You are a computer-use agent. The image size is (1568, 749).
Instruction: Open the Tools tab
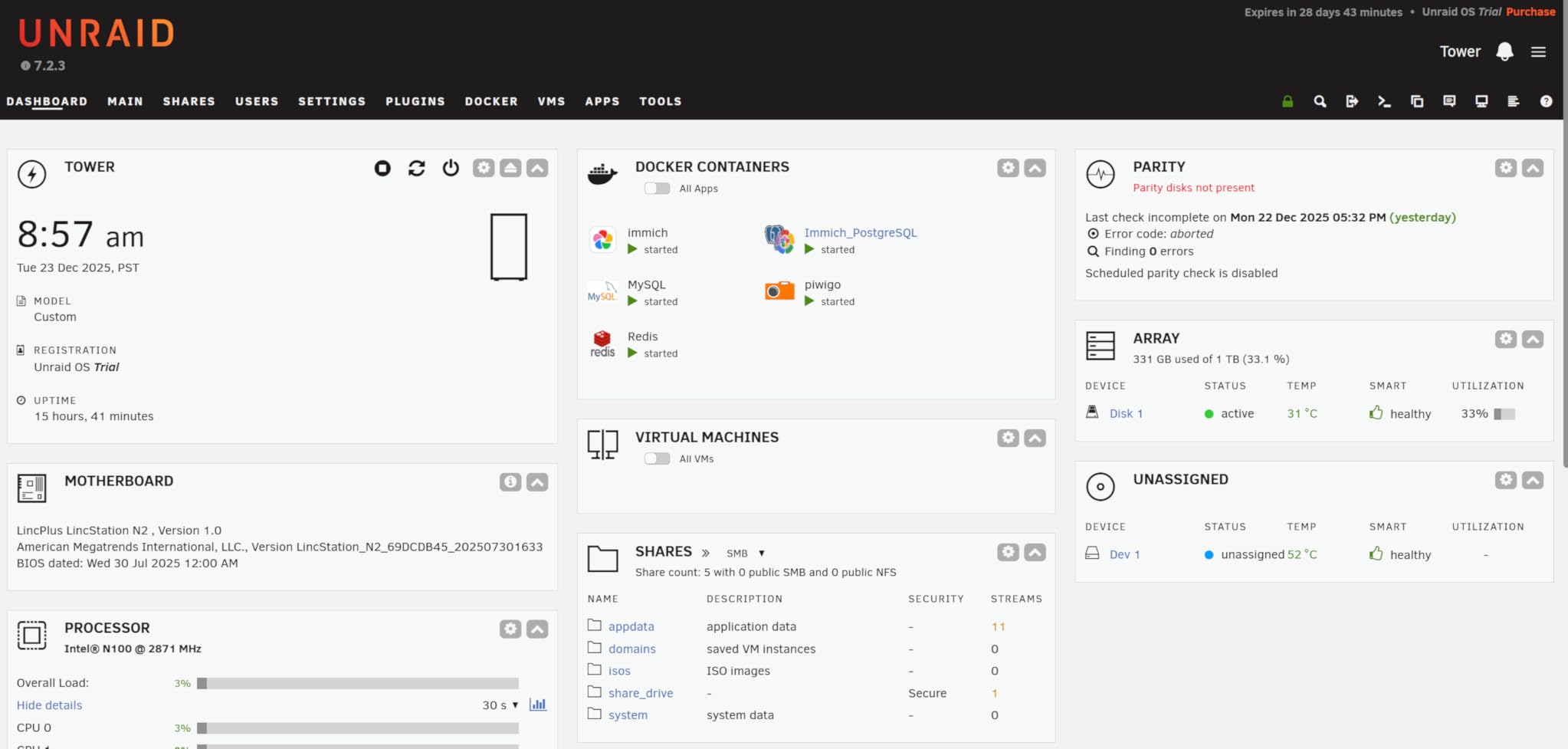[x=661, y=101]
